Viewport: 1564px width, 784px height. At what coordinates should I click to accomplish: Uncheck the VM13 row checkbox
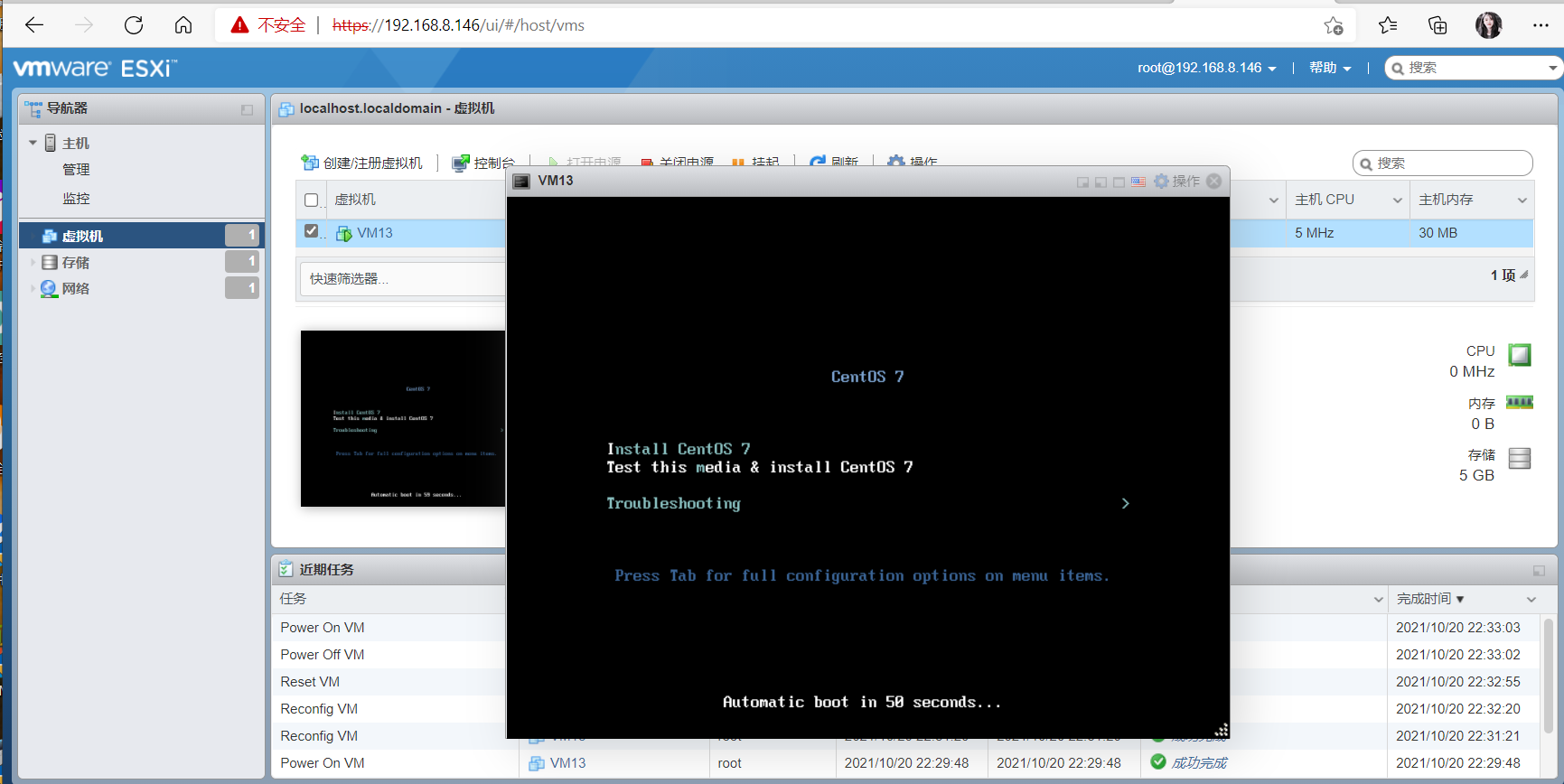(x=312, y=231)
